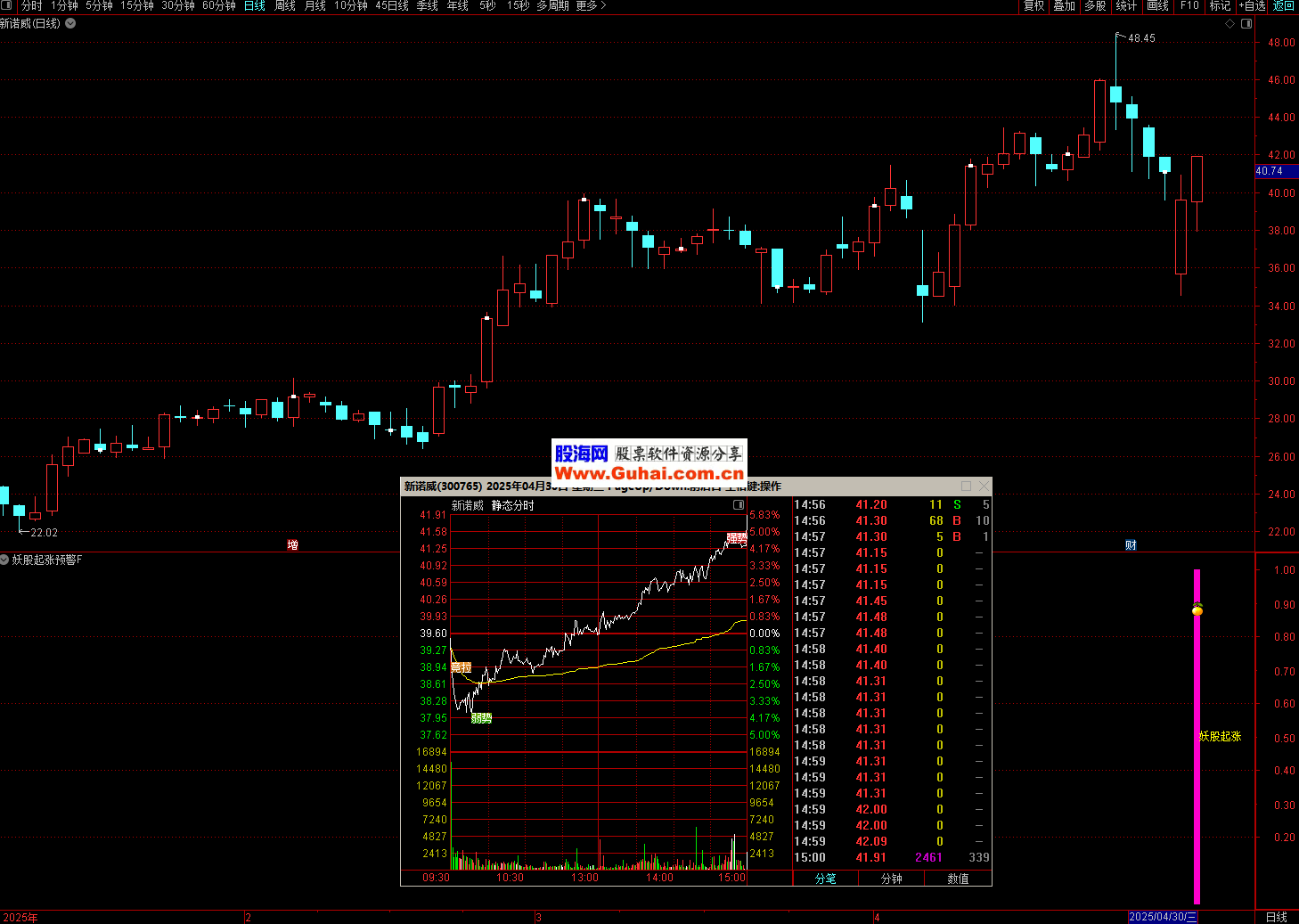
Task: Switch to 5分钟 chart period
Action: tap(99, 5)
